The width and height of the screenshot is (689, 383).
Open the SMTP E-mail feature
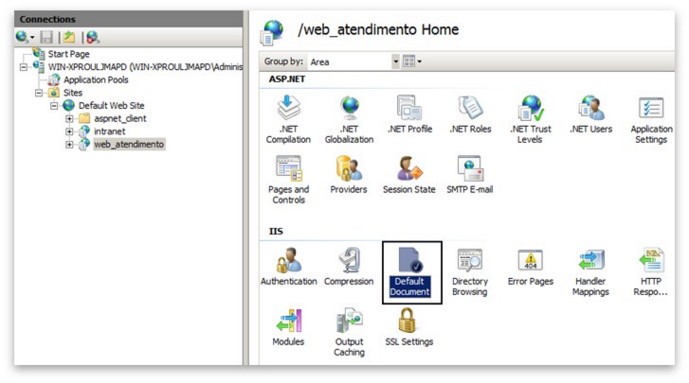[470, 174]
